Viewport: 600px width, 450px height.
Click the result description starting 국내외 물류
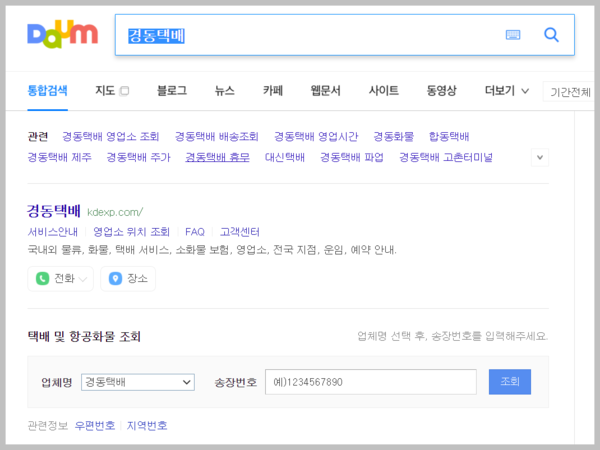coord(212,250)
